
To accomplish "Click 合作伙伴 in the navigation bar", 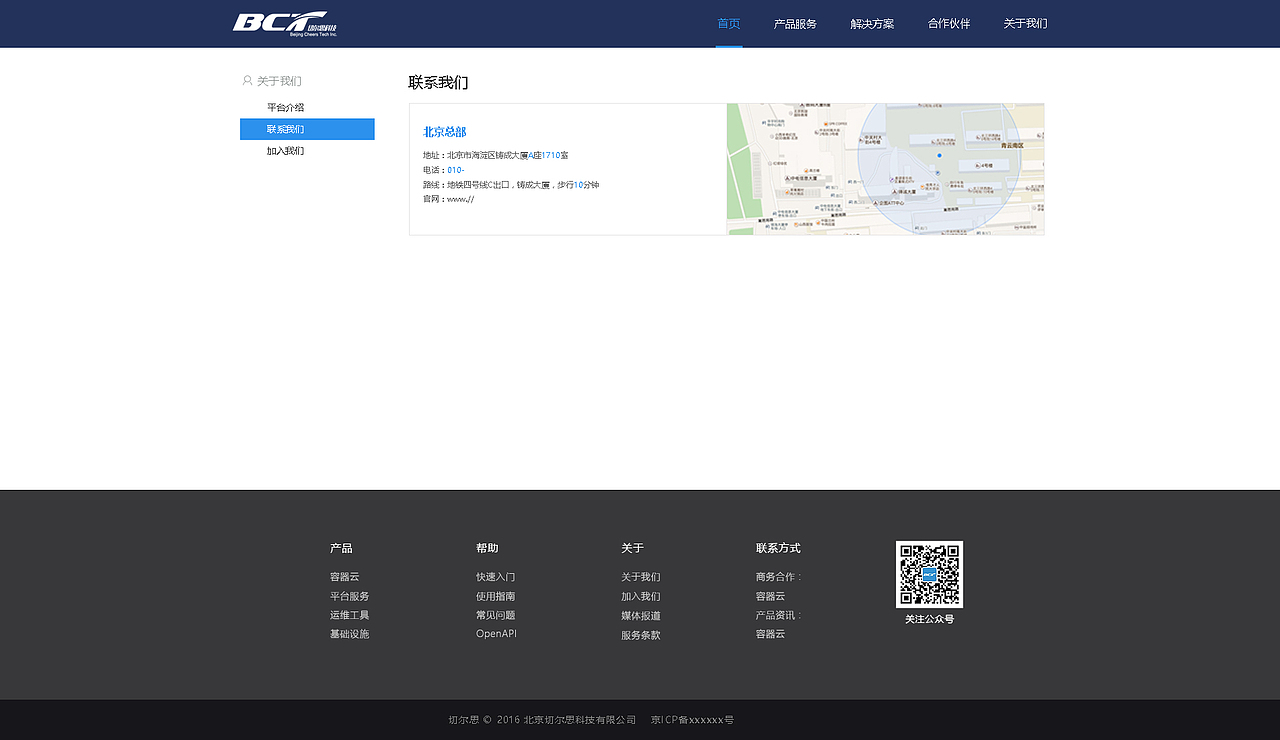I will pos(947,23).
